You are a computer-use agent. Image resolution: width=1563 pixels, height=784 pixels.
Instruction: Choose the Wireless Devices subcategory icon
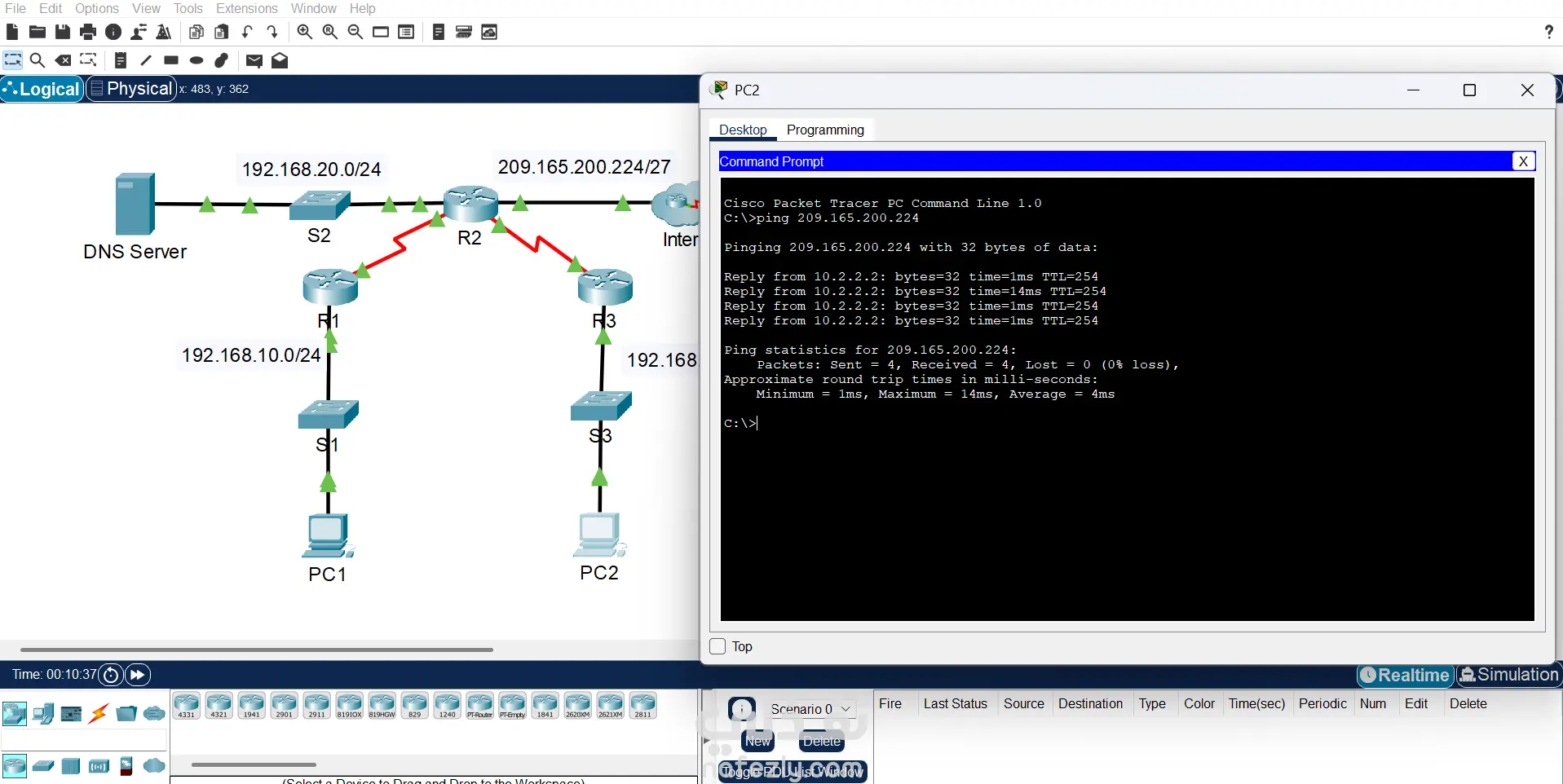99,766
